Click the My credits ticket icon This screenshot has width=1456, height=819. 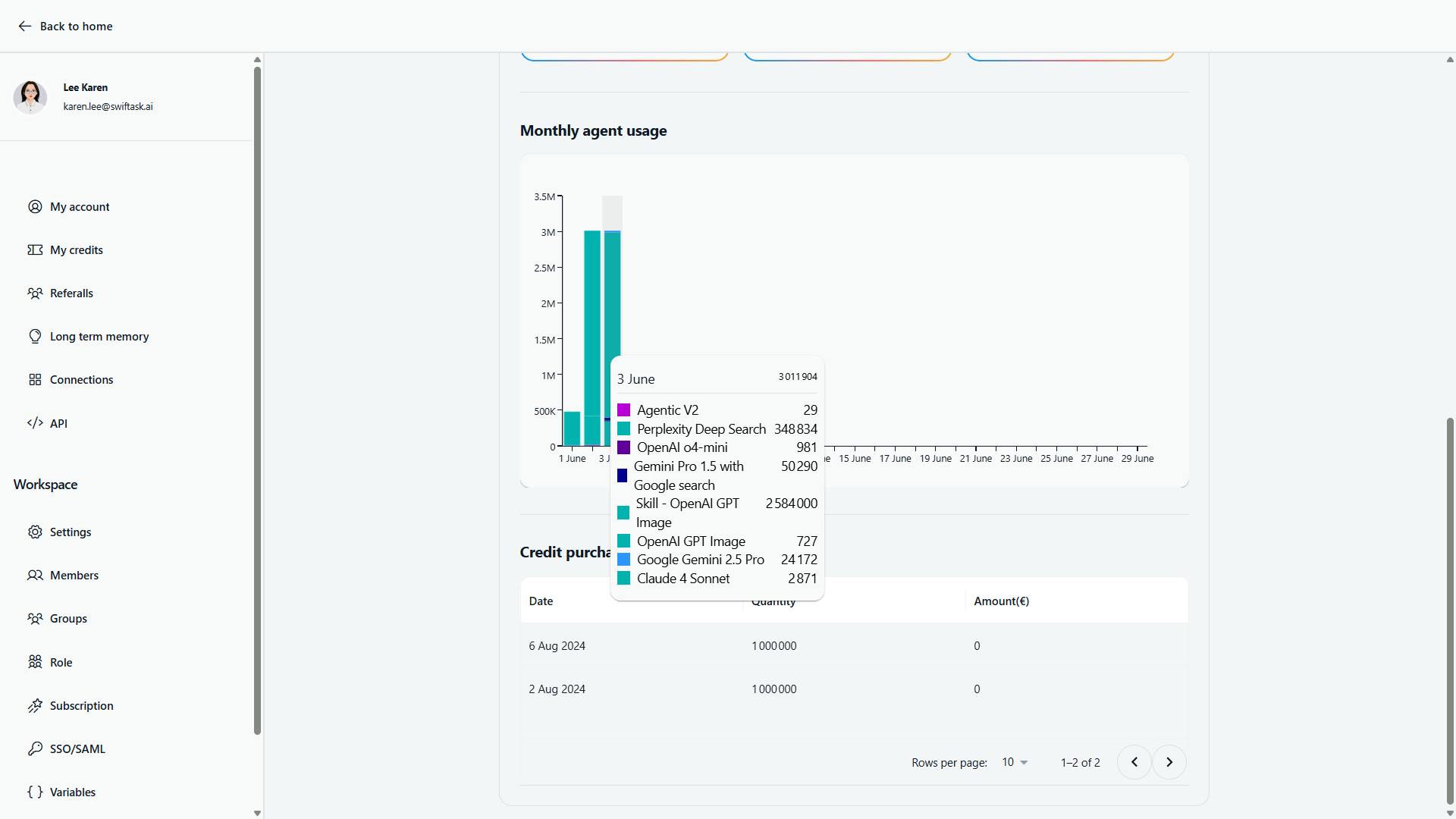[35, 250]
